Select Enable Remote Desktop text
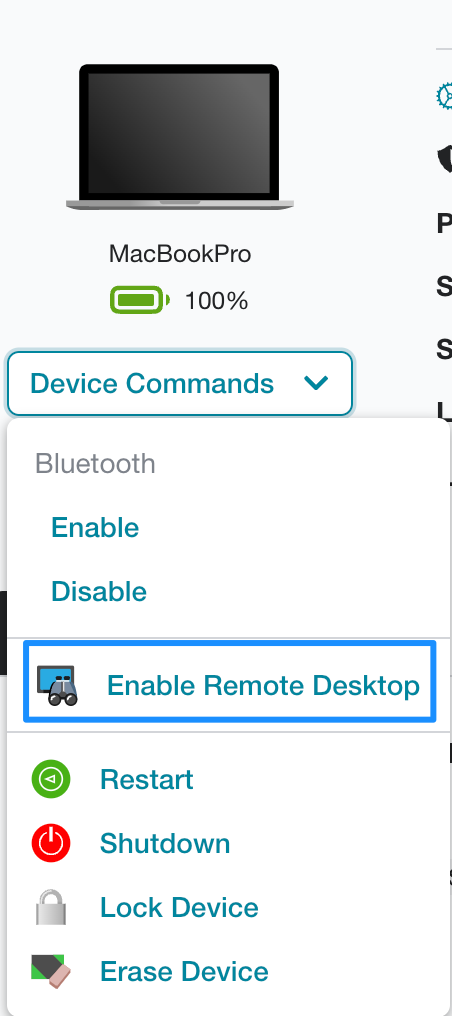The height and width of the screenshot is (1016, 452). [x=264, y=686]
